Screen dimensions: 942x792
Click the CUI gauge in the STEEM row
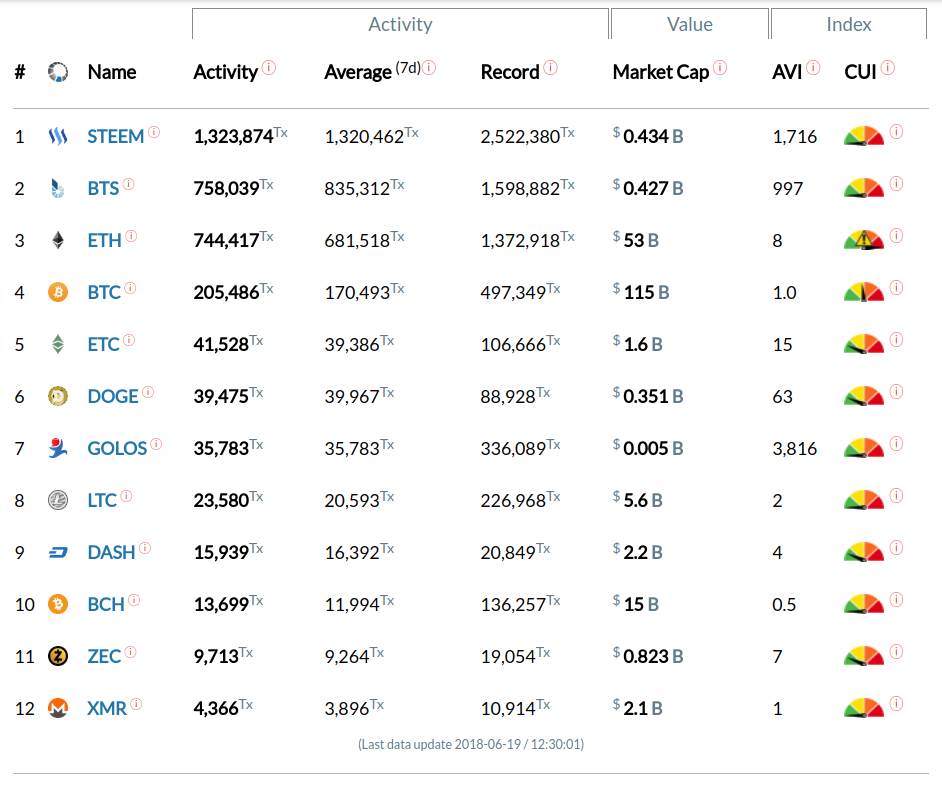point(864,136)
